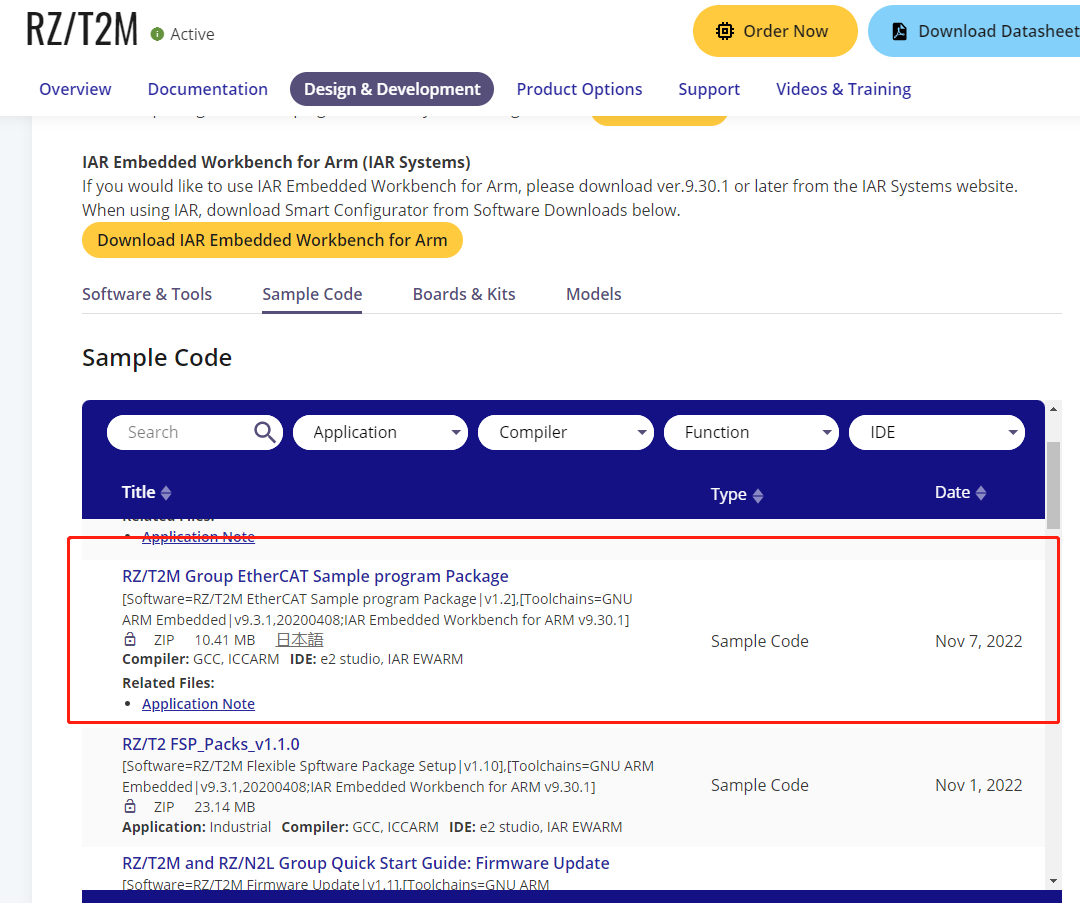Open the Application filter dropdown

coord(380,432)
